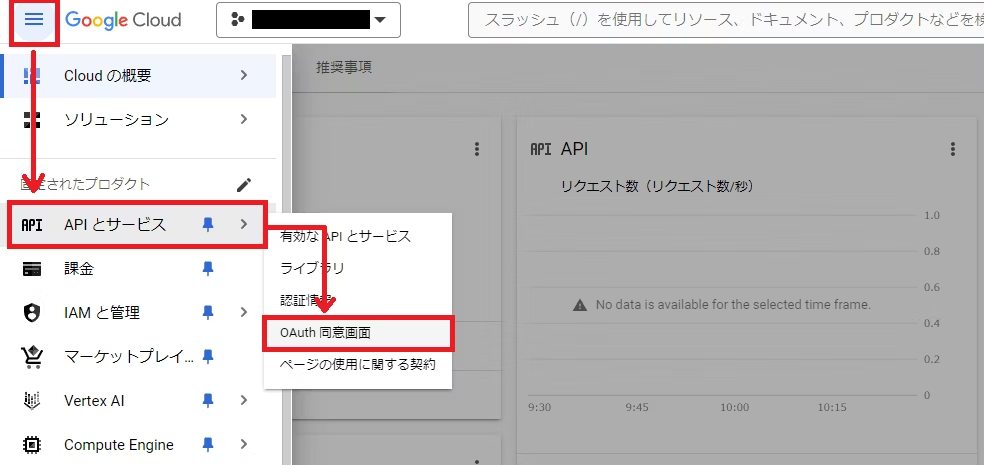Click the 課金 credit card icon

(31, 269)
